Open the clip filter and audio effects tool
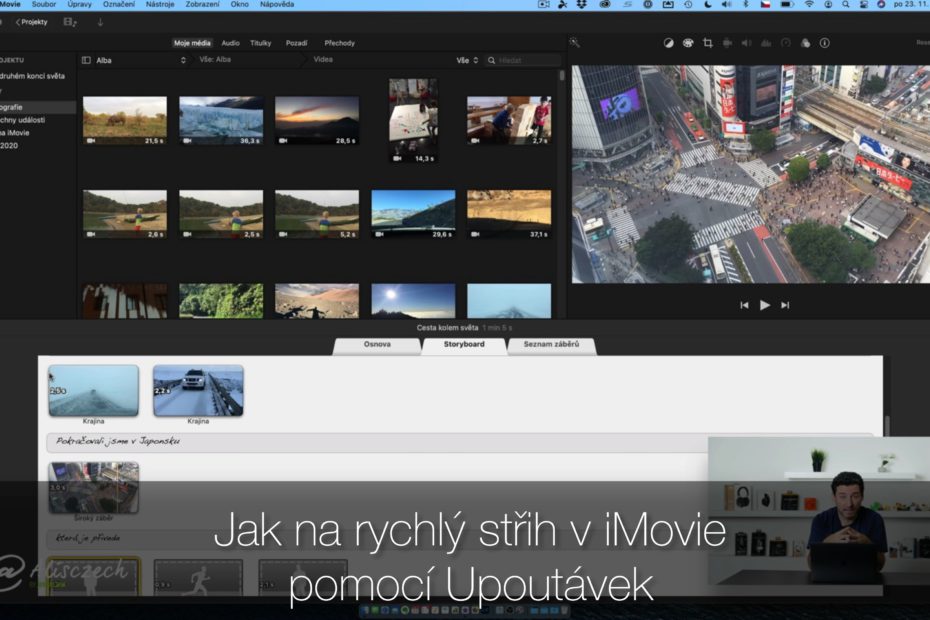Image resolution: width=930 pixels, height=620 pixels. coord(805,43)
